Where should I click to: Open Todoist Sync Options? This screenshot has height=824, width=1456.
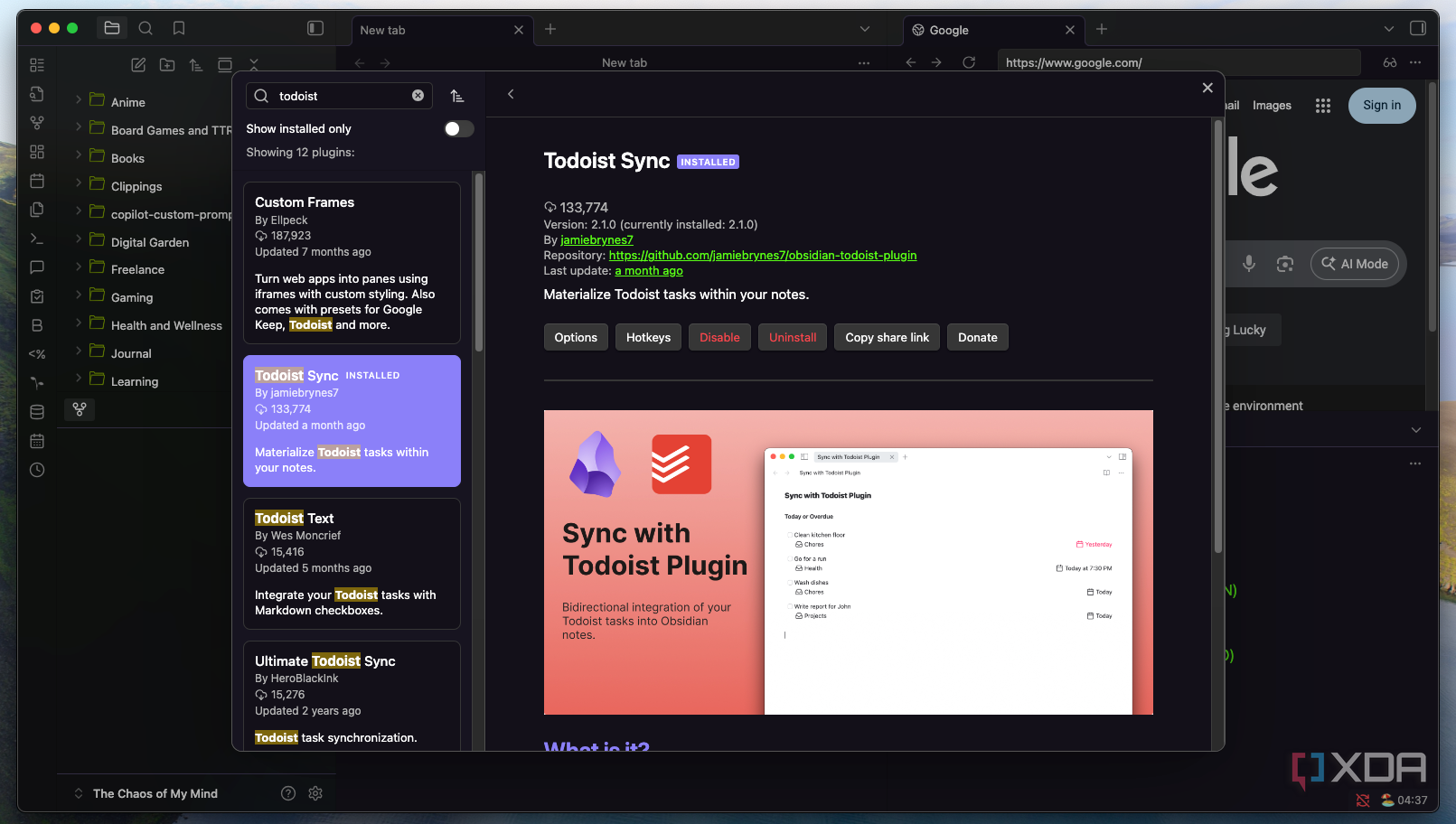(576, 337)
